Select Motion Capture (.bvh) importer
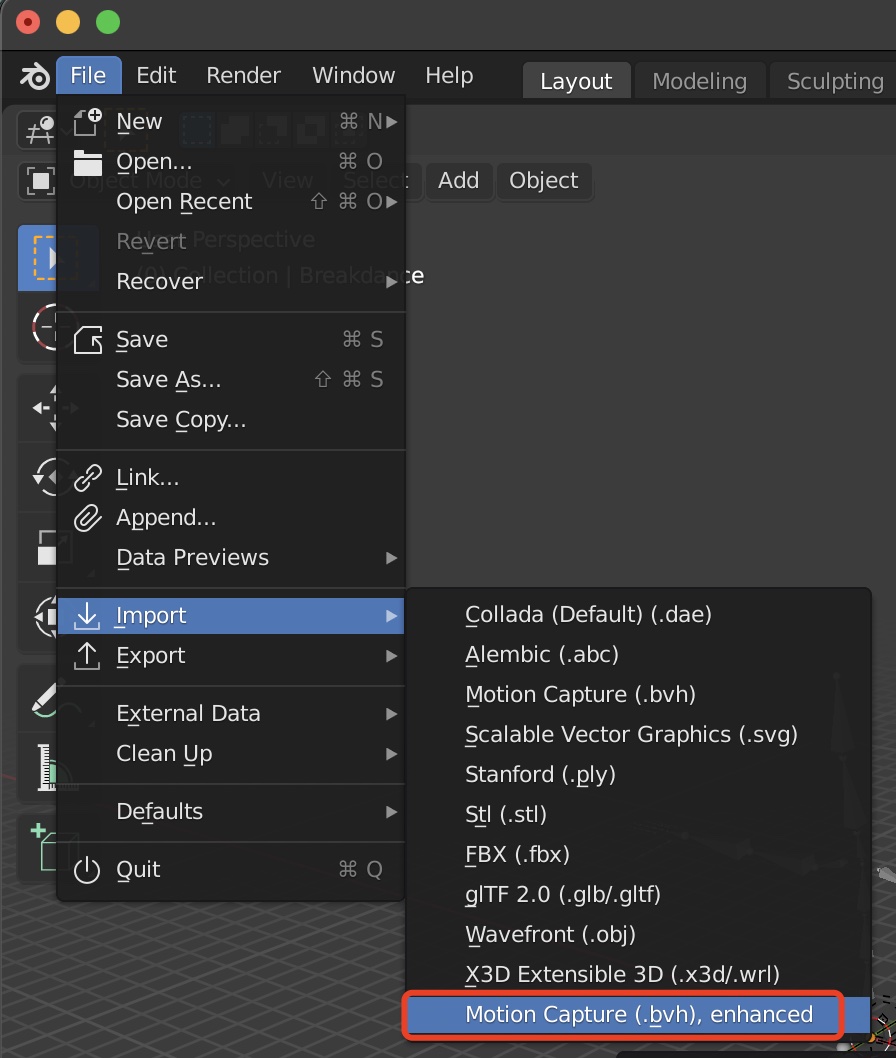The width and height of the screenshot is (896, 1058). pos(638,694)
